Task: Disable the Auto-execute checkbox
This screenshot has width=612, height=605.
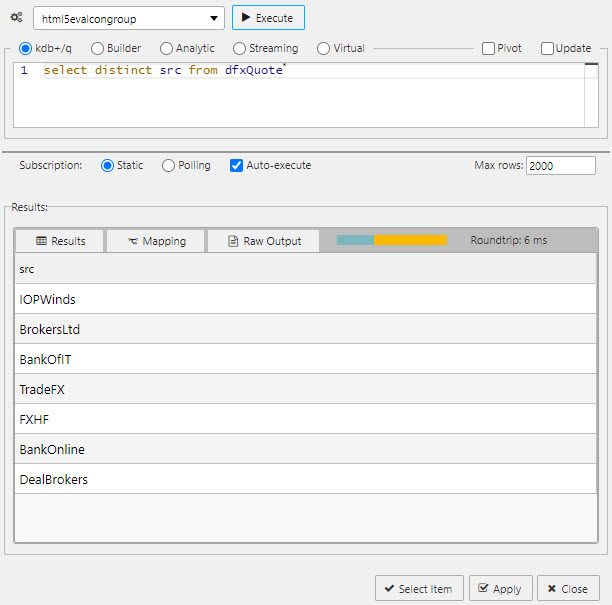Action: pyautogui.click(x=237, y=165)
